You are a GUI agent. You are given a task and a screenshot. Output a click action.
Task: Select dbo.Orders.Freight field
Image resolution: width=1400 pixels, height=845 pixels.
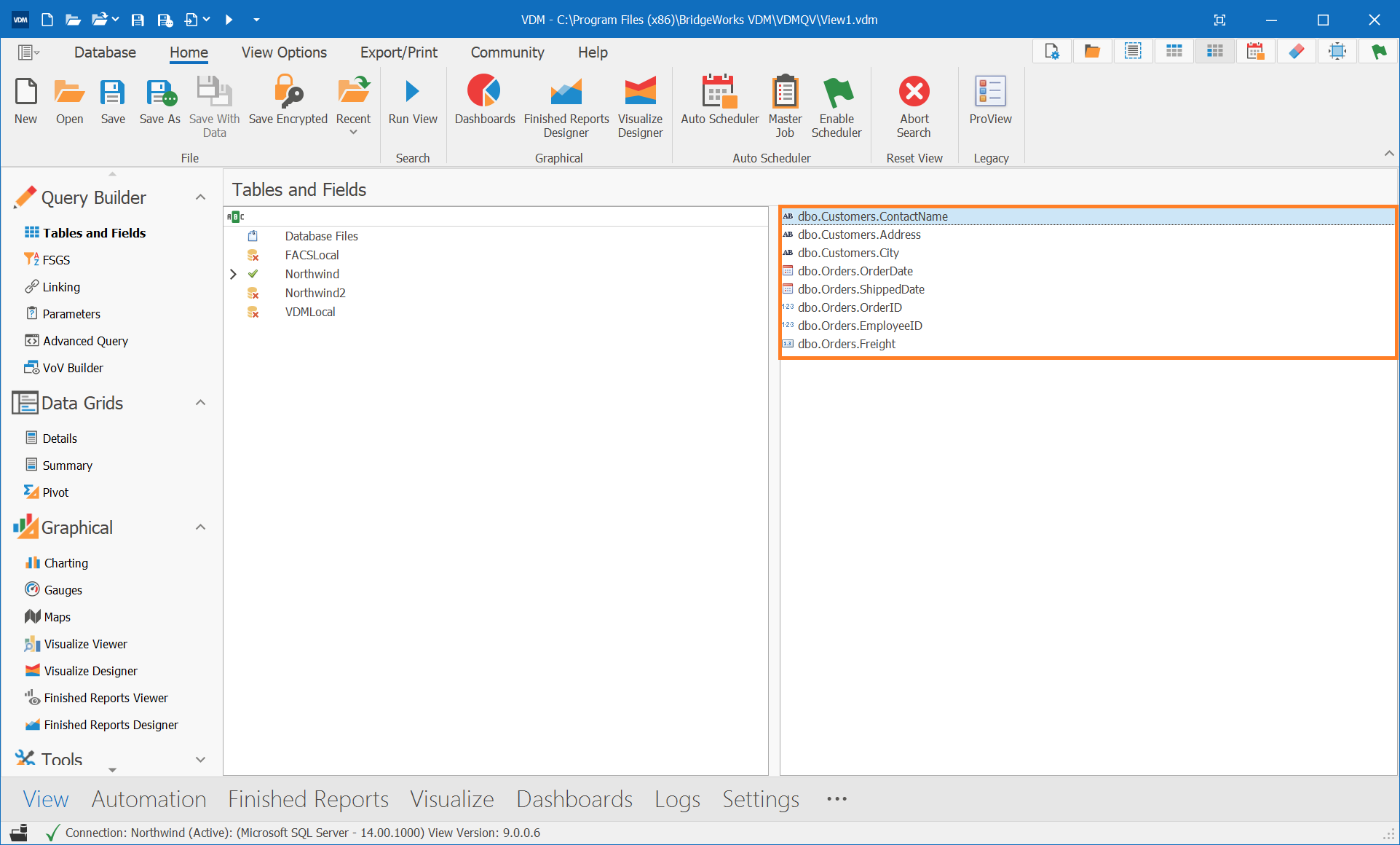pyautogui.click(x=847, y=344)
